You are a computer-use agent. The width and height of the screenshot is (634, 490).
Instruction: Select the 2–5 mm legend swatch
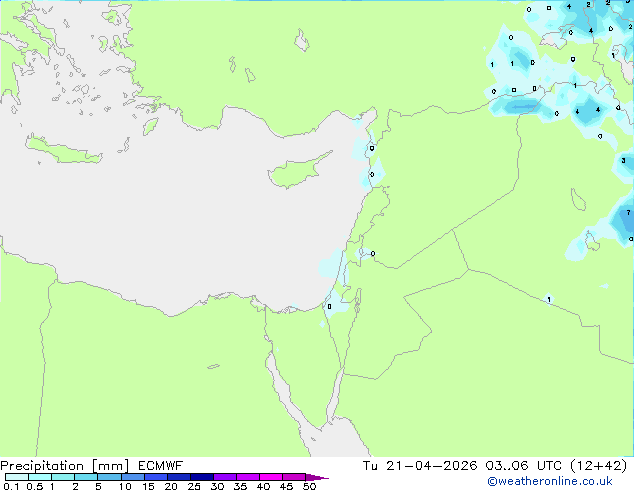coord(86,477)
